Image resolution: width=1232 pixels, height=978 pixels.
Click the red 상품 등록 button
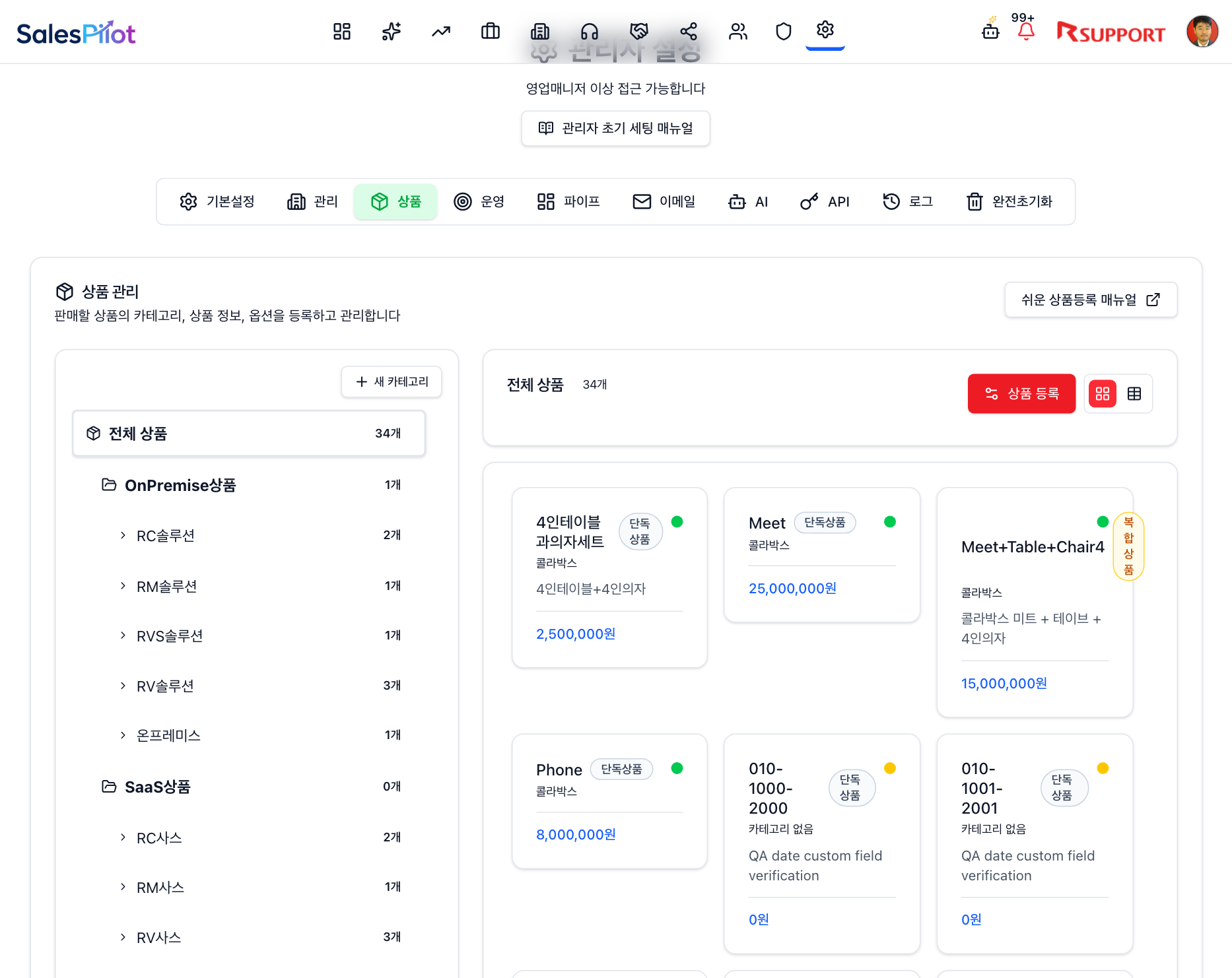(x=1021, y=394)
